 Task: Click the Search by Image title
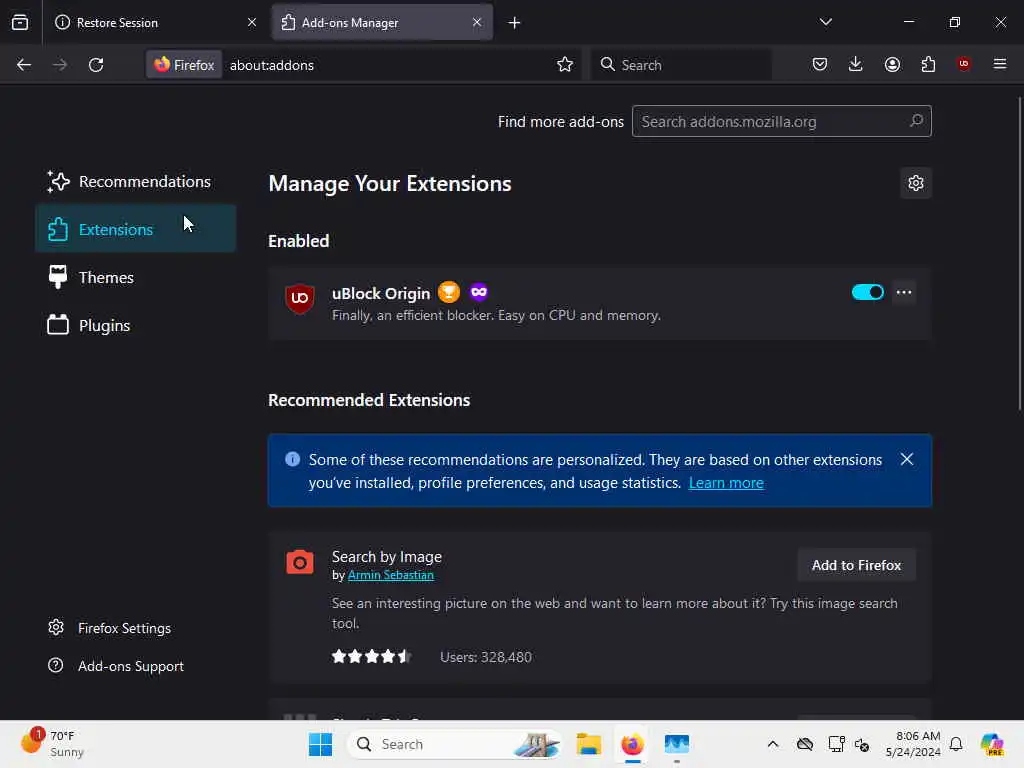(387, 556)
